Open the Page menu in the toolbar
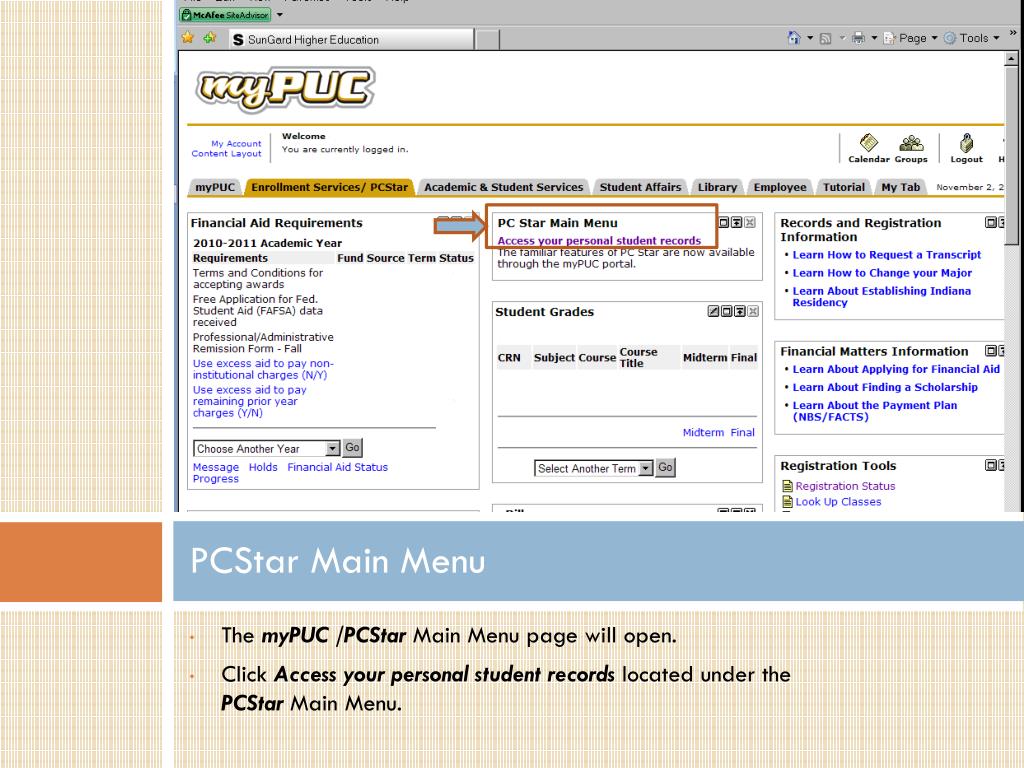1024x768 pixels. click(910, 38)
